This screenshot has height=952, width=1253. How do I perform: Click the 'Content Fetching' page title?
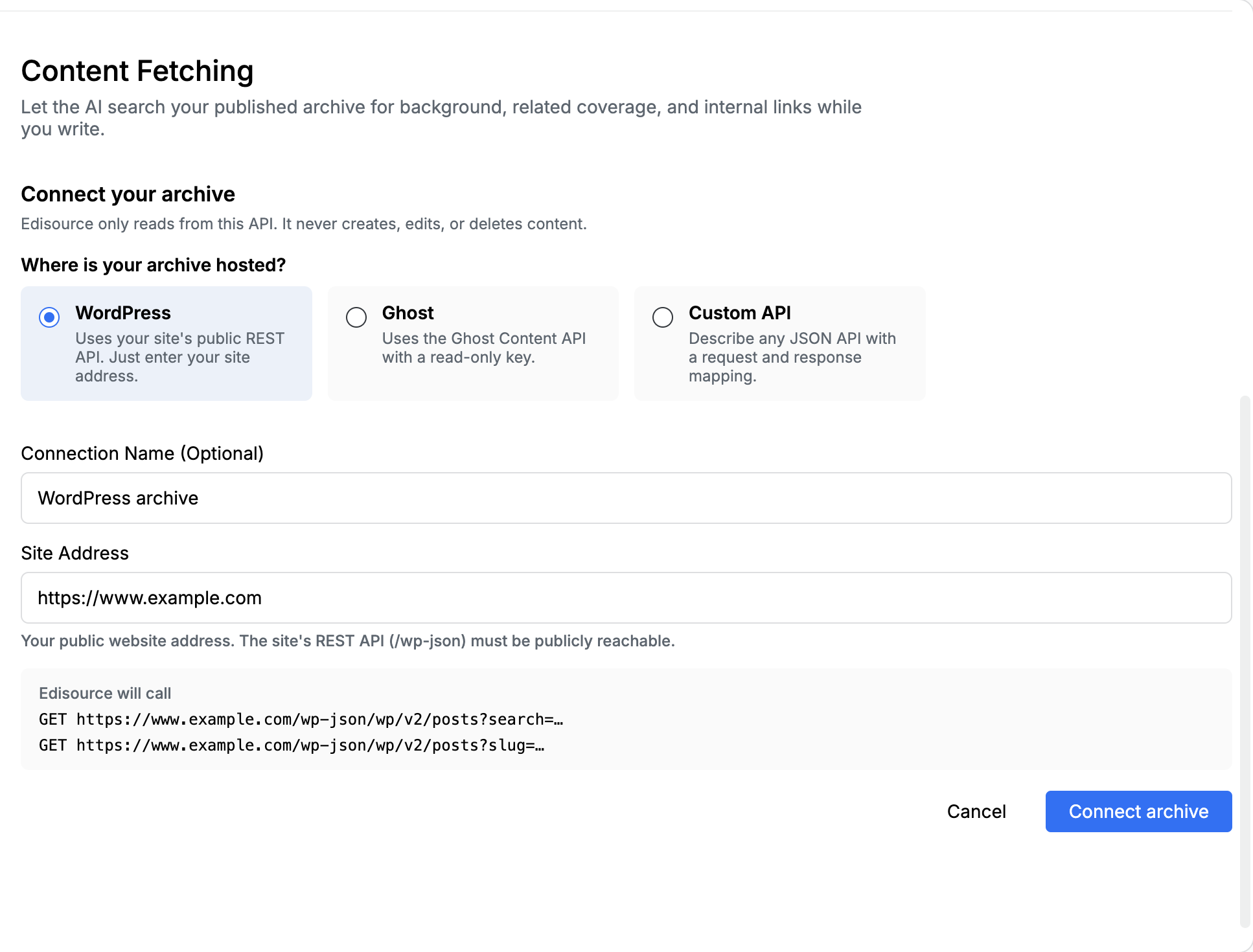[x=137, y=71]
